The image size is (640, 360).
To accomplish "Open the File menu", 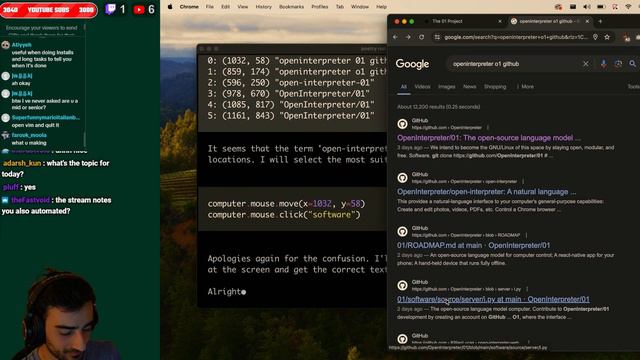I will [209, 7].
